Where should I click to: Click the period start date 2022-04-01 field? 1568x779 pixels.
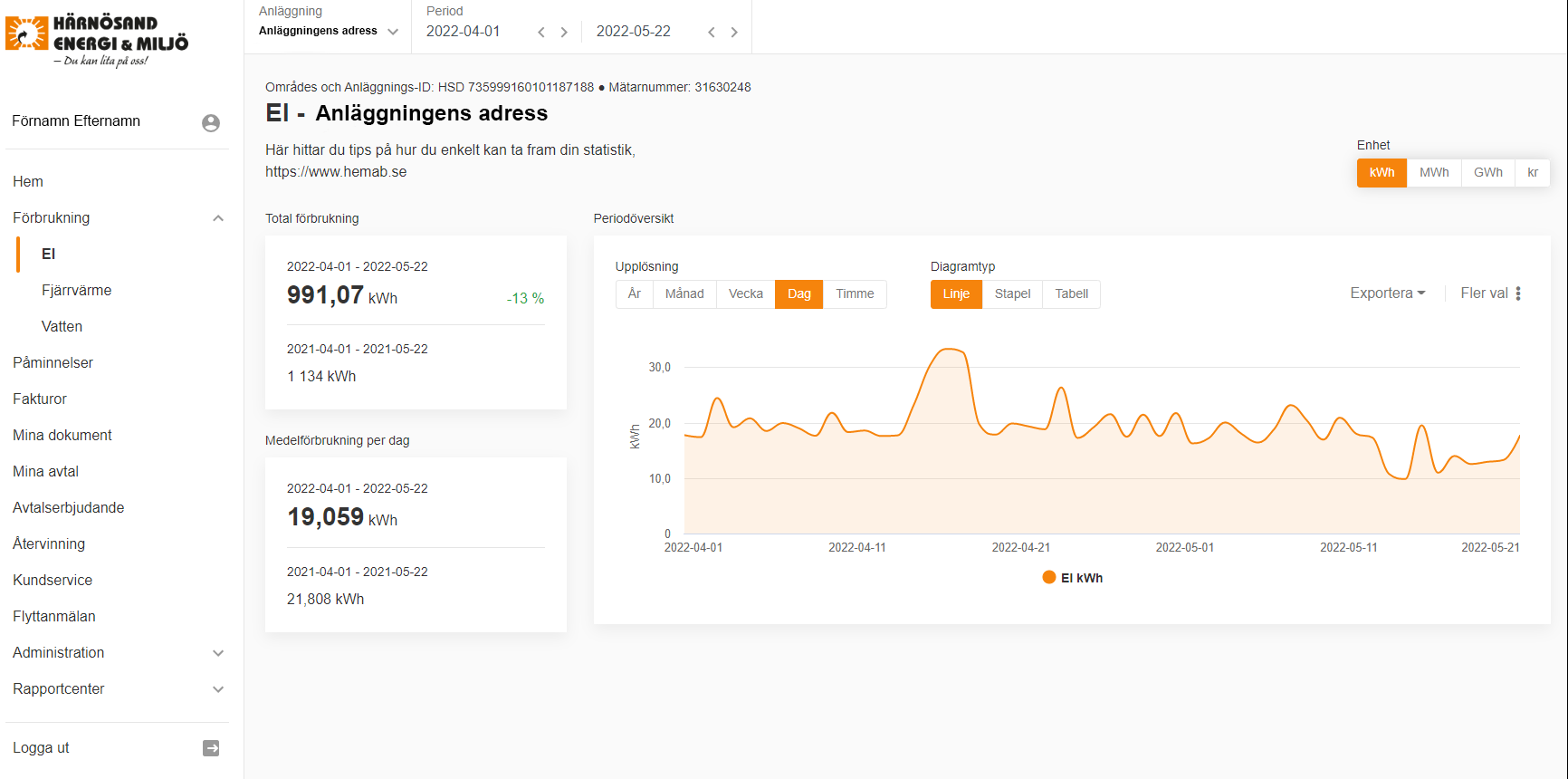pyautogui.click(x=463, y=32)
